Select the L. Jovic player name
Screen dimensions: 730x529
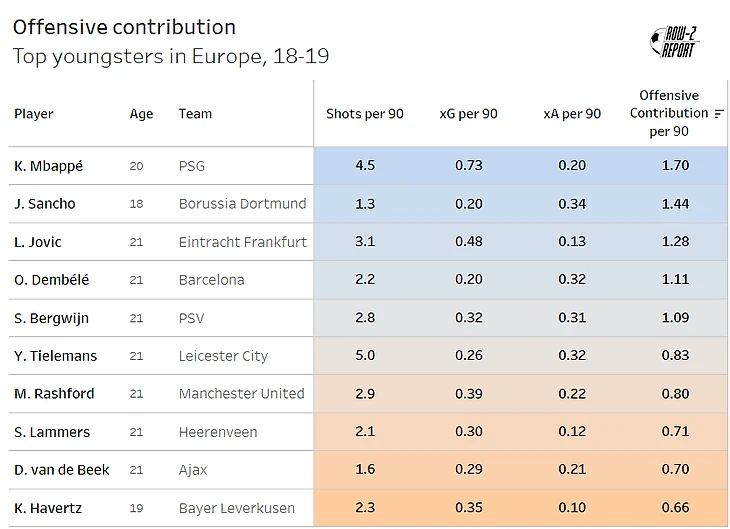[38, 242]
